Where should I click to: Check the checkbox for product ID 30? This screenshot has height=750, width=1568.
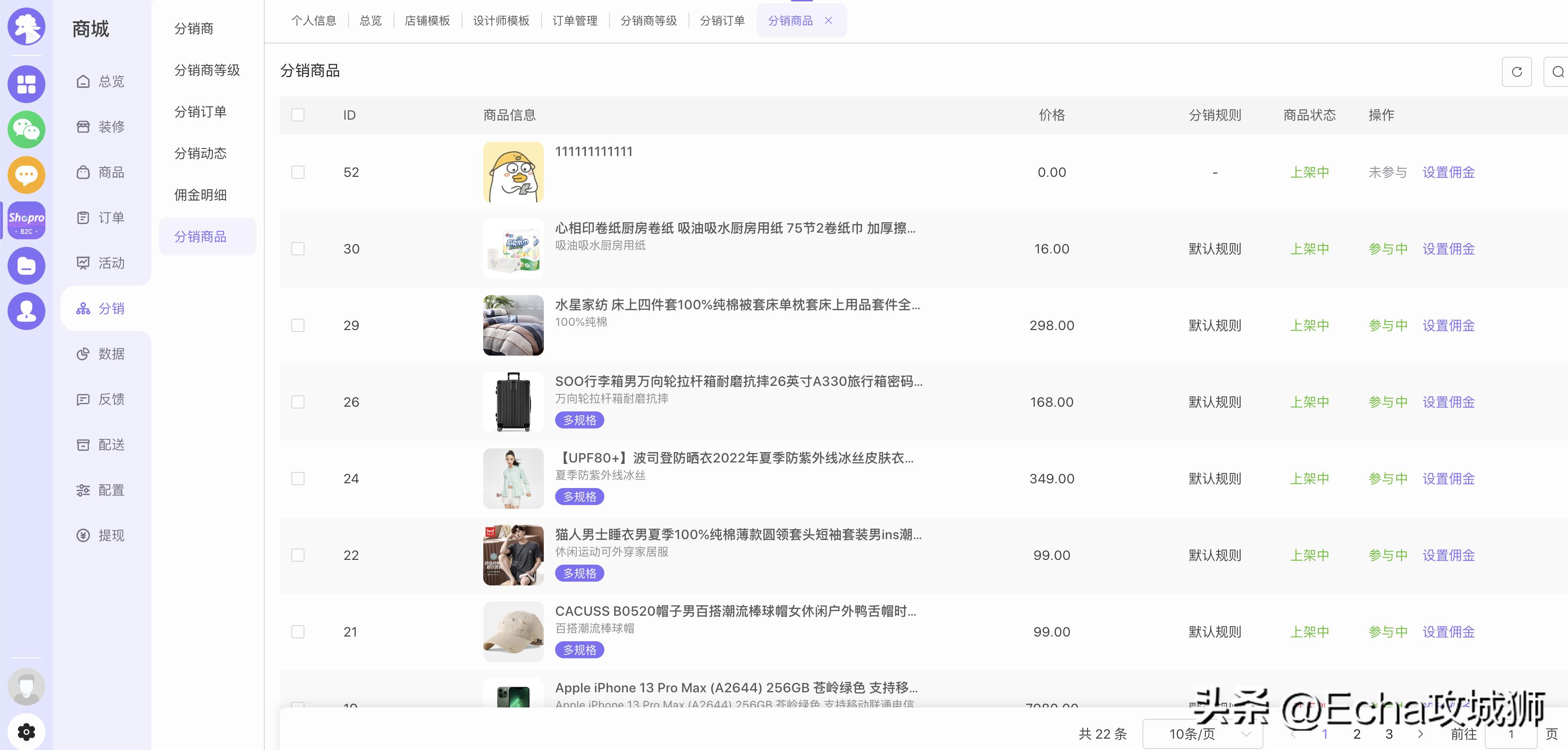click(x=297, y=248)
